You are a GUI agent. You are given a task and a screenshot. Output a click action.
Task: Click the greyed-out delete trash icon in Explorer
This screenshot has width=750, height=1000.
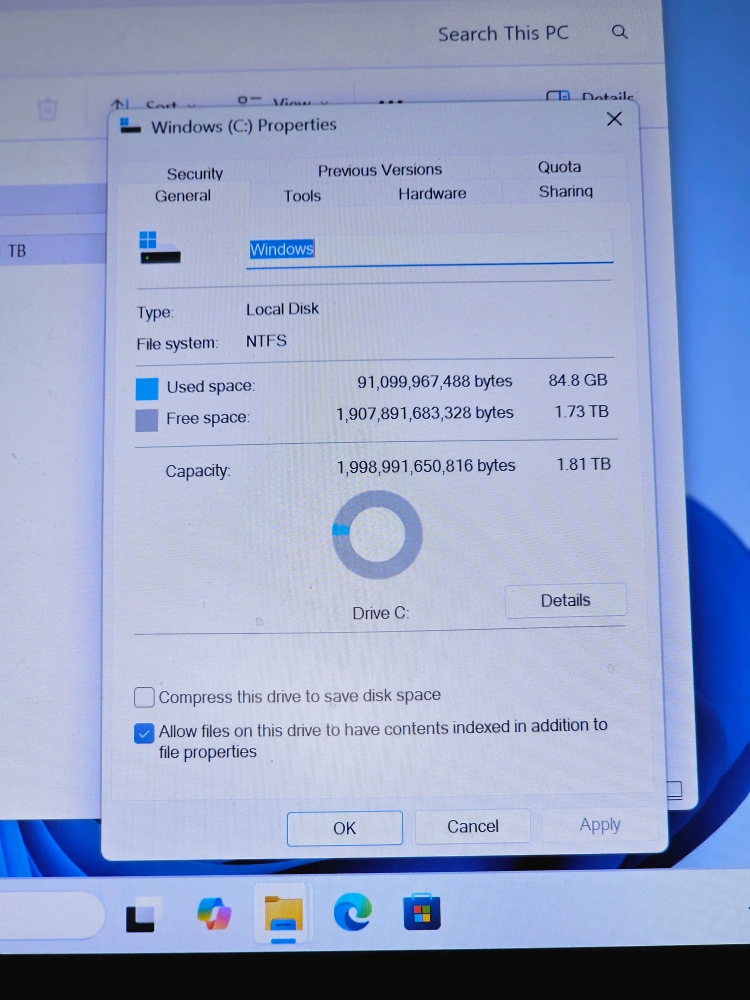pos(47,109)
